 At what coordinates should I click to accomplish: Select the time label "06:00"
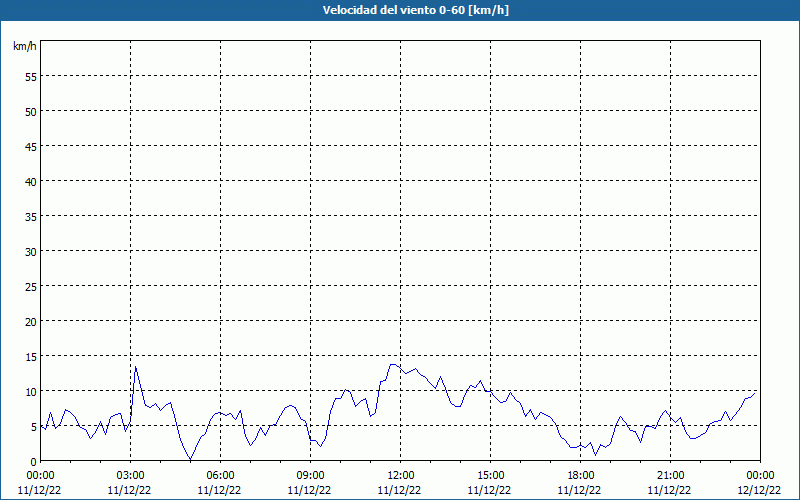pyautogui.click(x=220, y=476)
